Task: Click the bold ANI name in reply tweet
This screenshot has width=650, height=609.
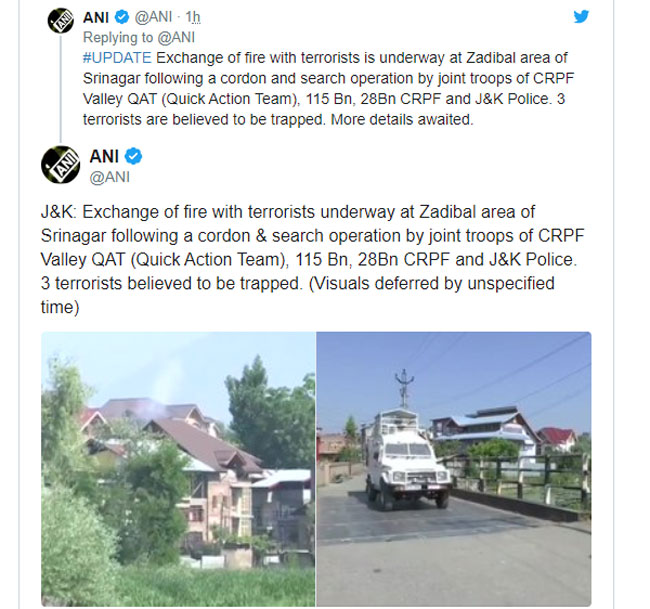Action: (96, 17)
